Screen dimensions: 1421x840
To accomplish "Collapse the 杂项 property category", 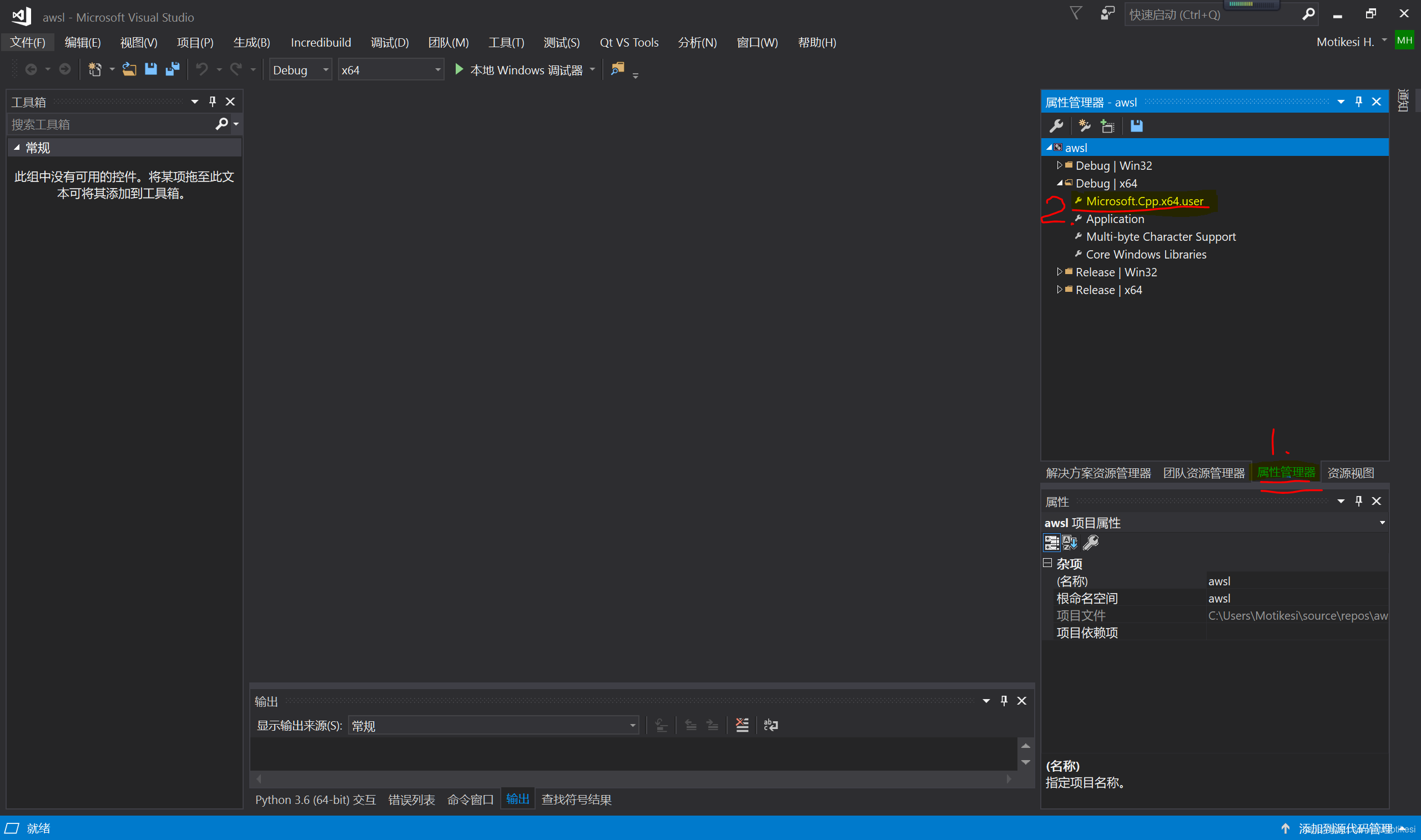I will pos(1047,563).
